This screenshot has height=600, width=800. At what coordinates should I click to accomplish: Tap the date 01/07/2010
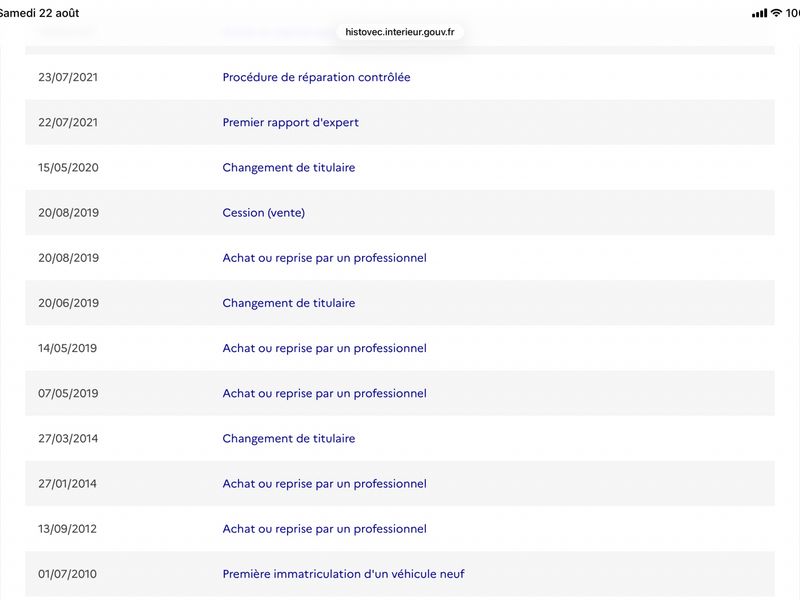(67, 574)
